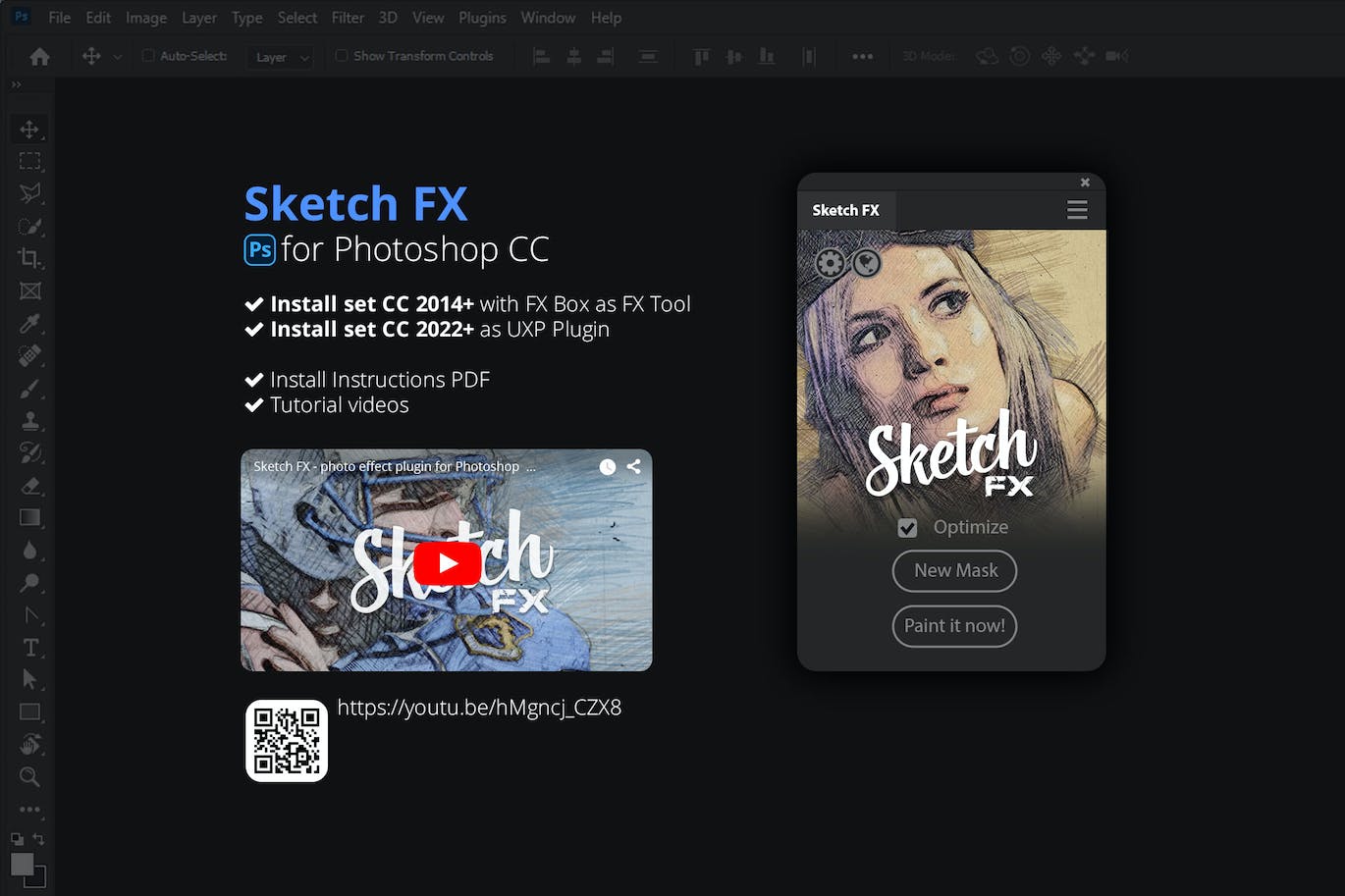Open the Sketch FX panel hamburger menu
Viewport: 1345px width, 896px height.
tap(1076, 209)
